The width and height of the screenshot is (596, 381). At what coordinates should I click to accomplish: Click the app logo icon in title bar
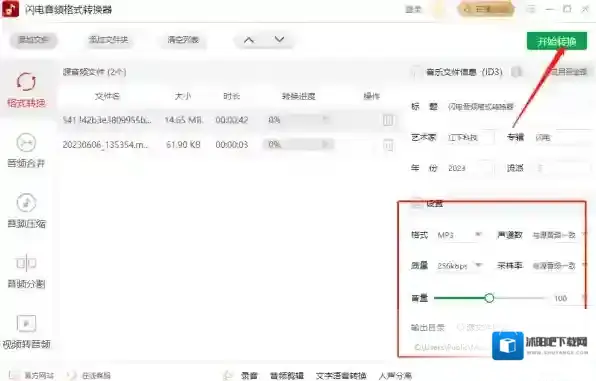10,9
